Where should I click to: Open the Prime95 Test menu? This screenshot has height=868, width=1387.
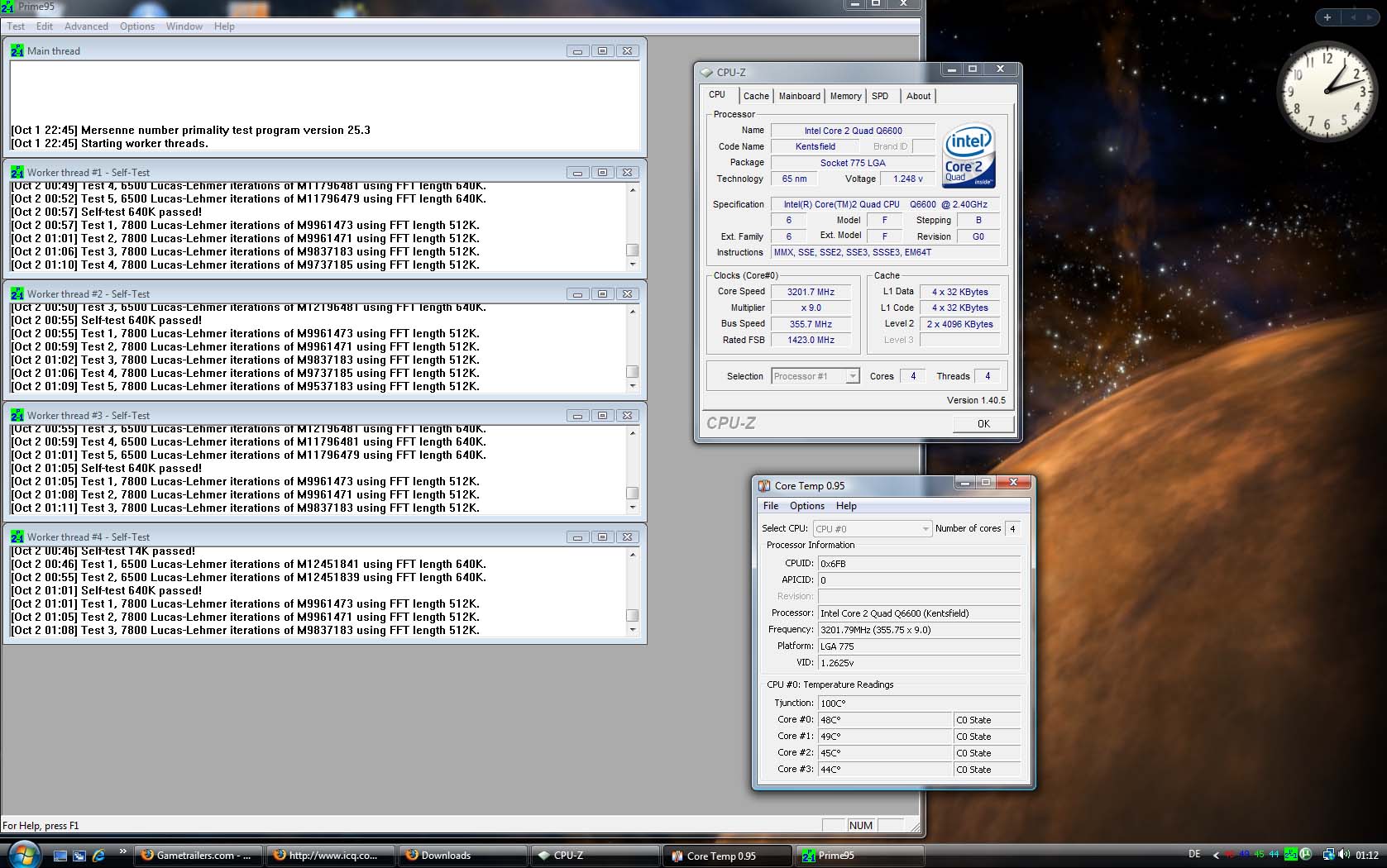[16, 26]
